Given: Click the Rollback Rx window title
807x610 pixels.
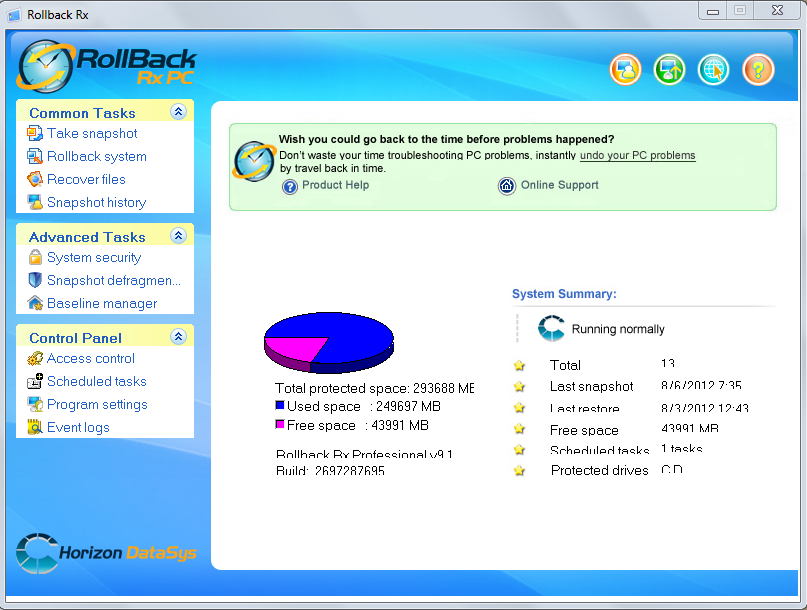Looking at the screenshot, I should [x=58, y=15].
